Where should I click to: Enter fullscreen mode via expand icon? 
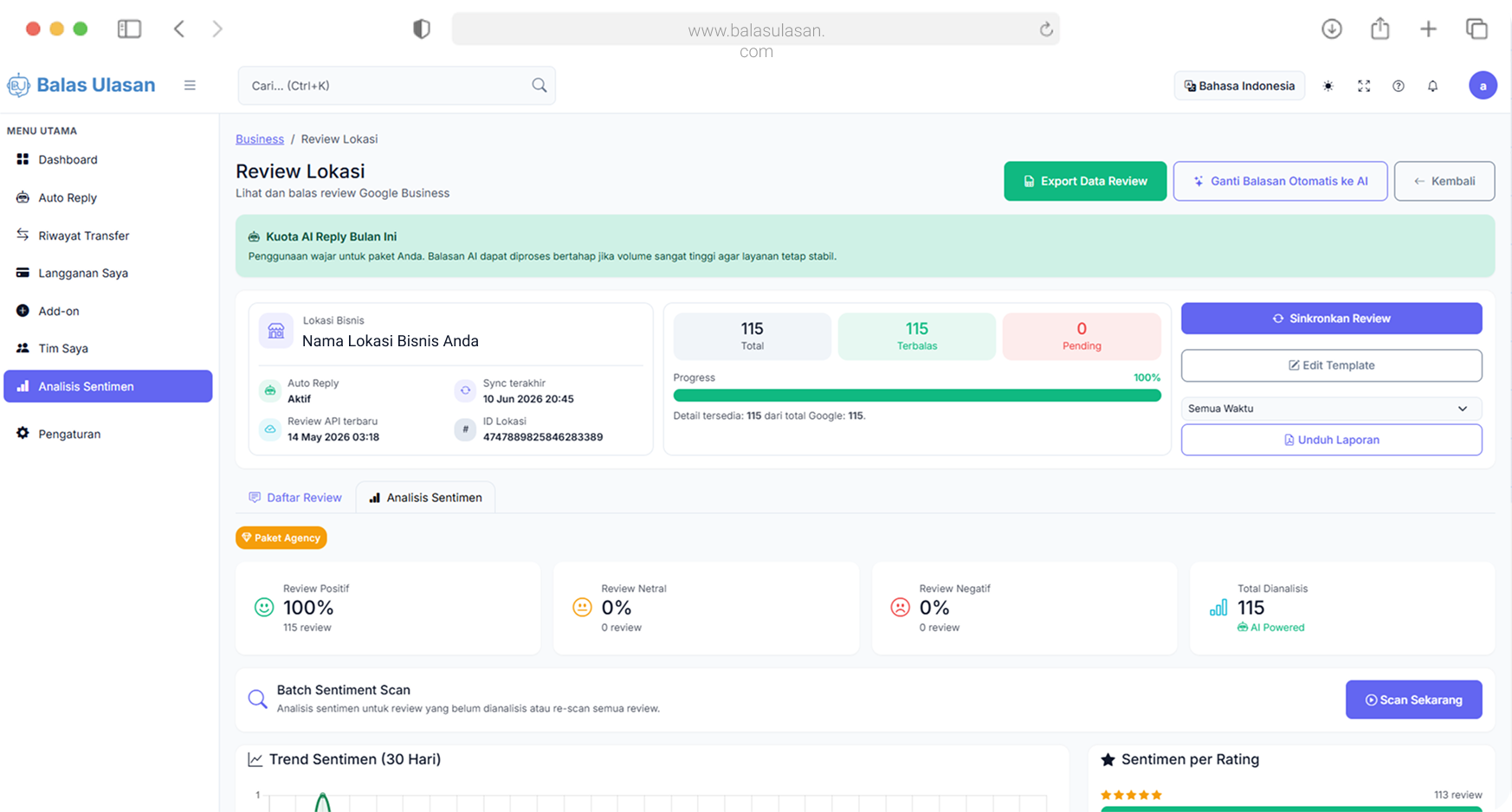1364,86
